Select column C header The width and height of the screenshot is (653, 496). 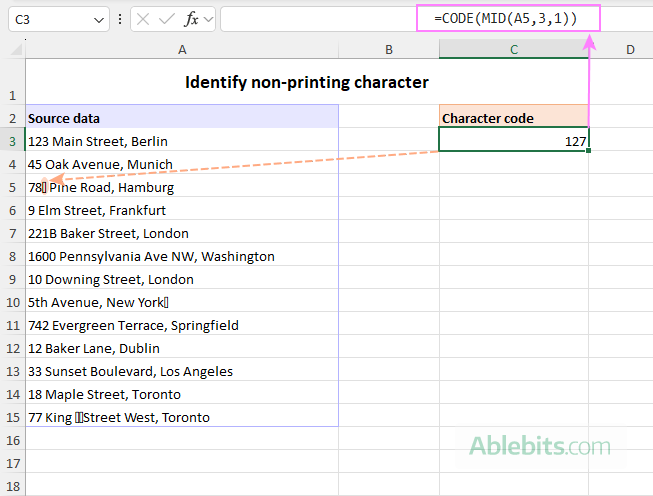point(514,50)
